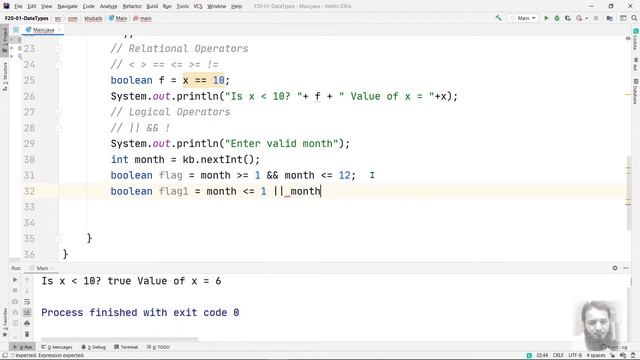Open the Edit menu

32,6
